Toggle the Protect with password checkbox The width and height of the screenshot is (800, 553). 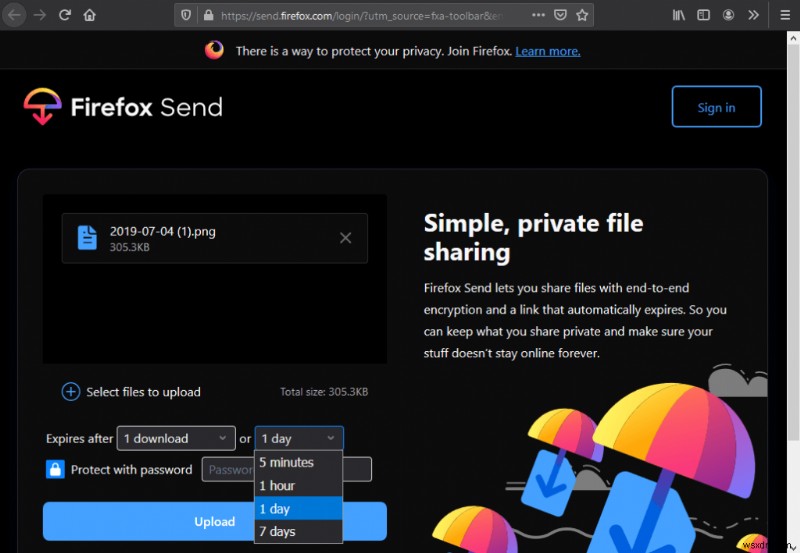point(55,469)
